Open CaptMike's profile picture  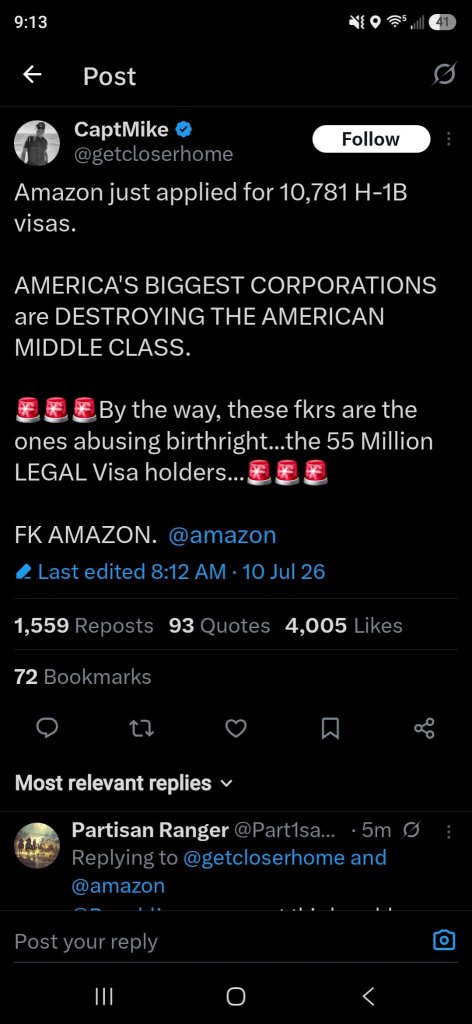pyautogui.click(x=37, y=143)
